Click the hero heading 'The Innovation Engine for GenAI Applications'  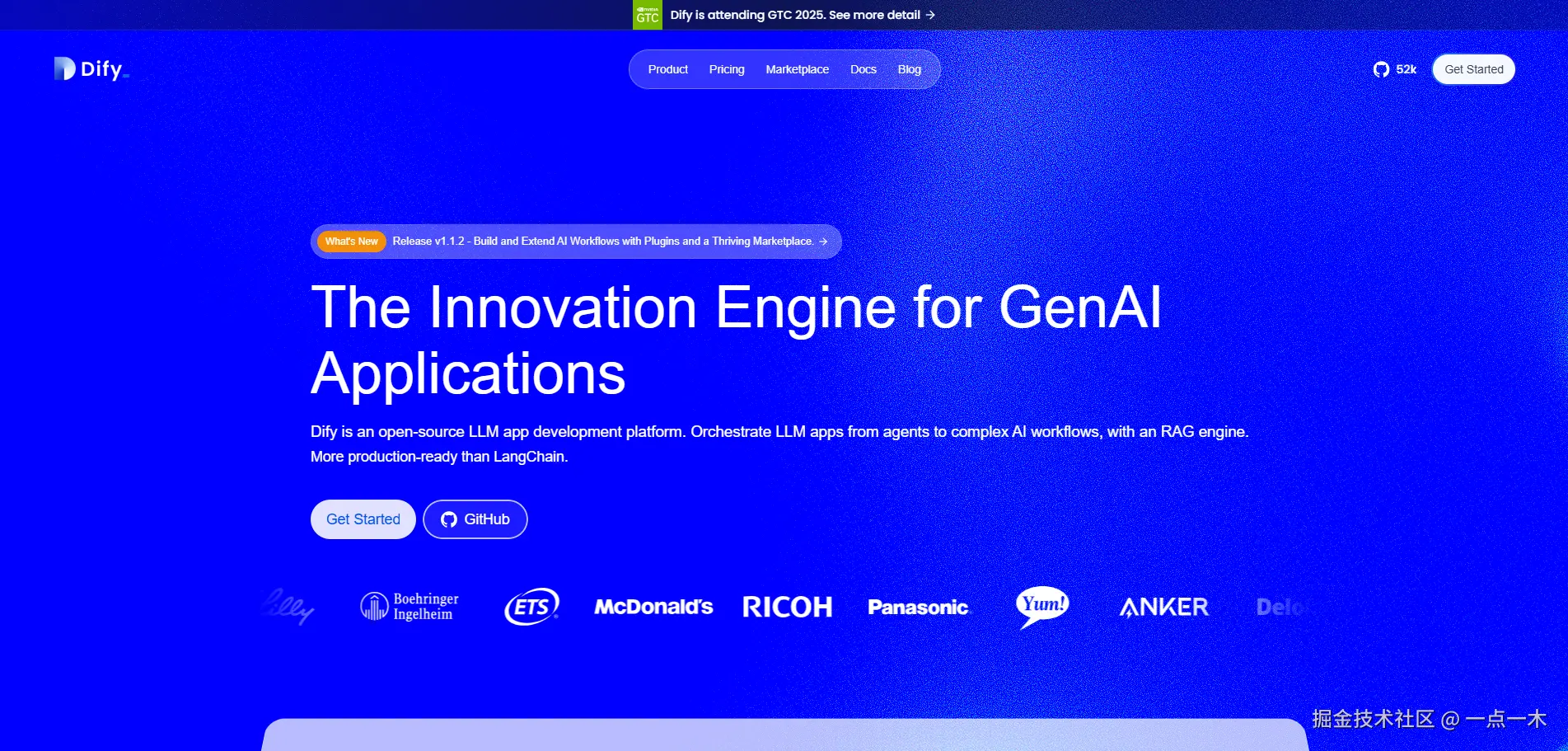point(736,340)
